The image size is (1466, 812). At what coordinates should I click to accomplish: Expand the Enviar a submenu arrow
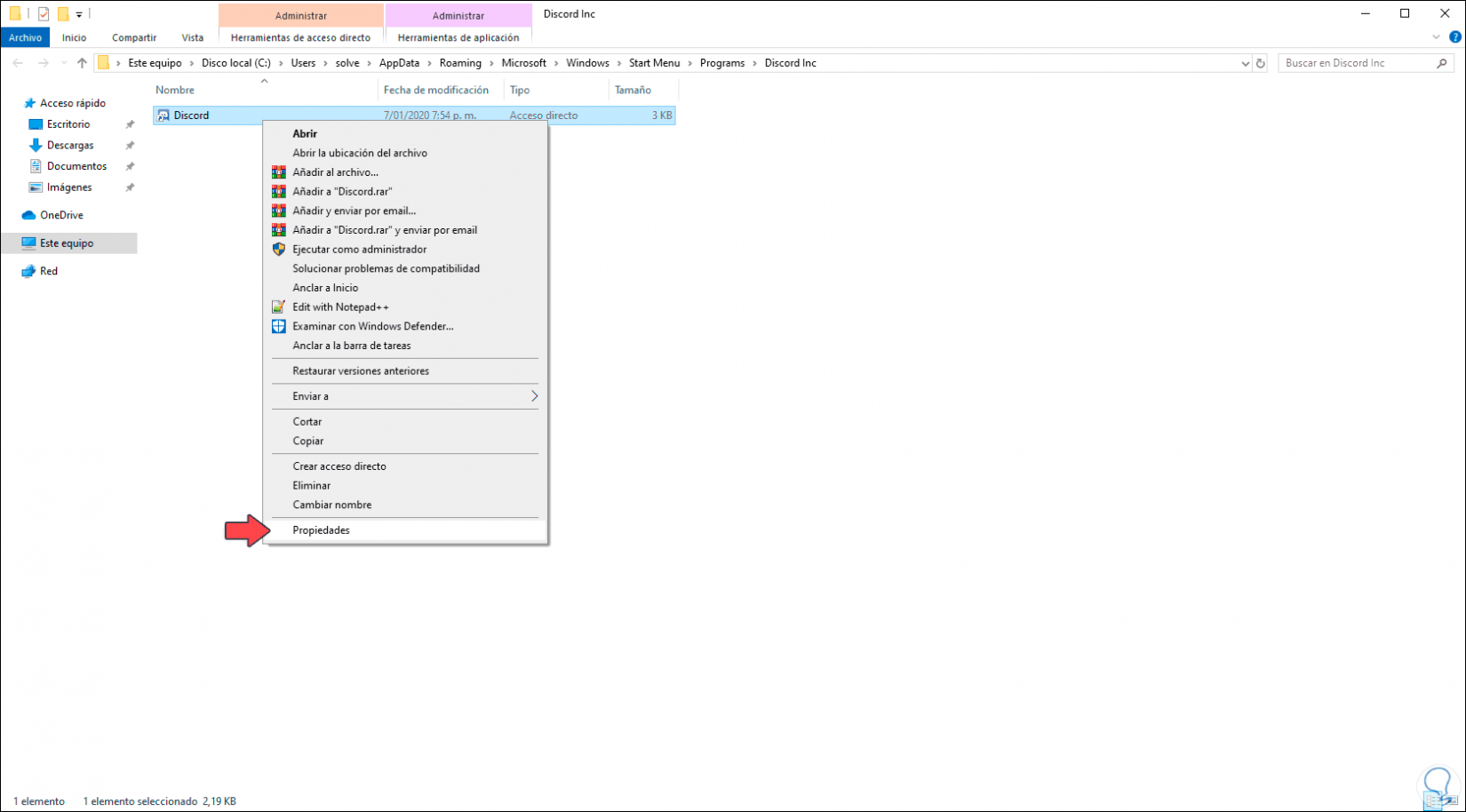point(534,396)
